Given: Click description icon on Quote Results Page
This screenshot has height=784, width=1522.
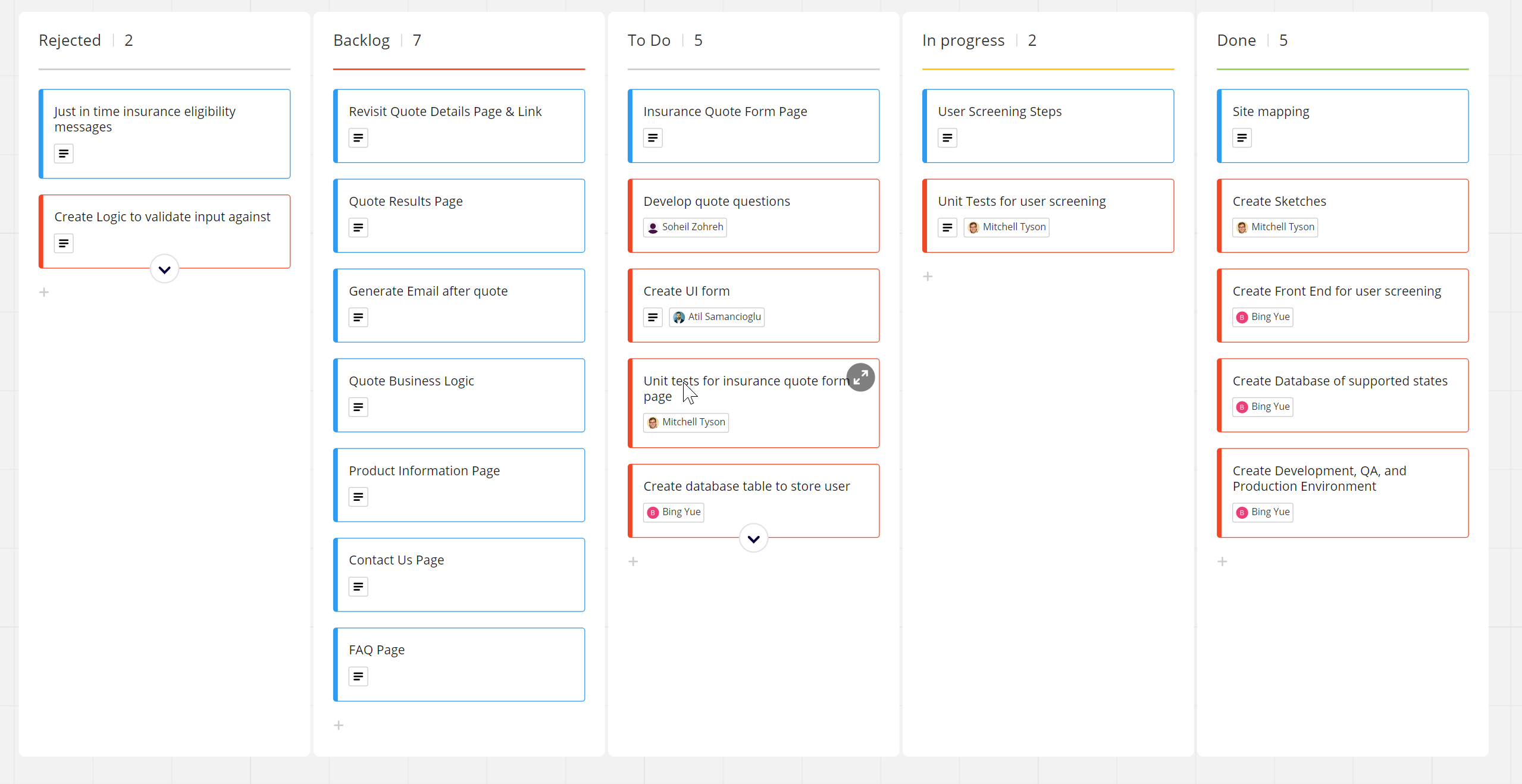Looking at the screenshot, I should [x=358, y=228].
